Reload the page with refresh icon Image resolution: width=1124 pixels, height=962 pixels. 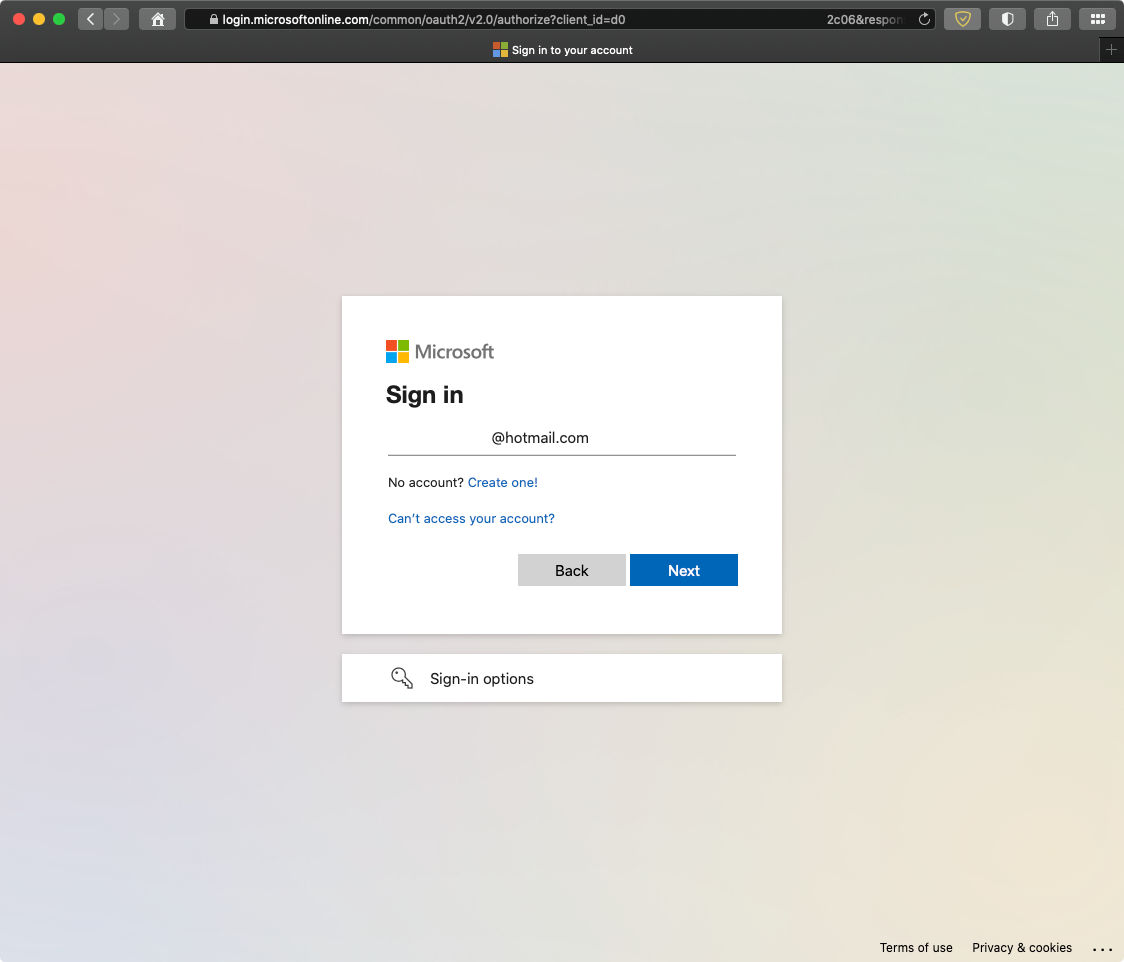924,19
